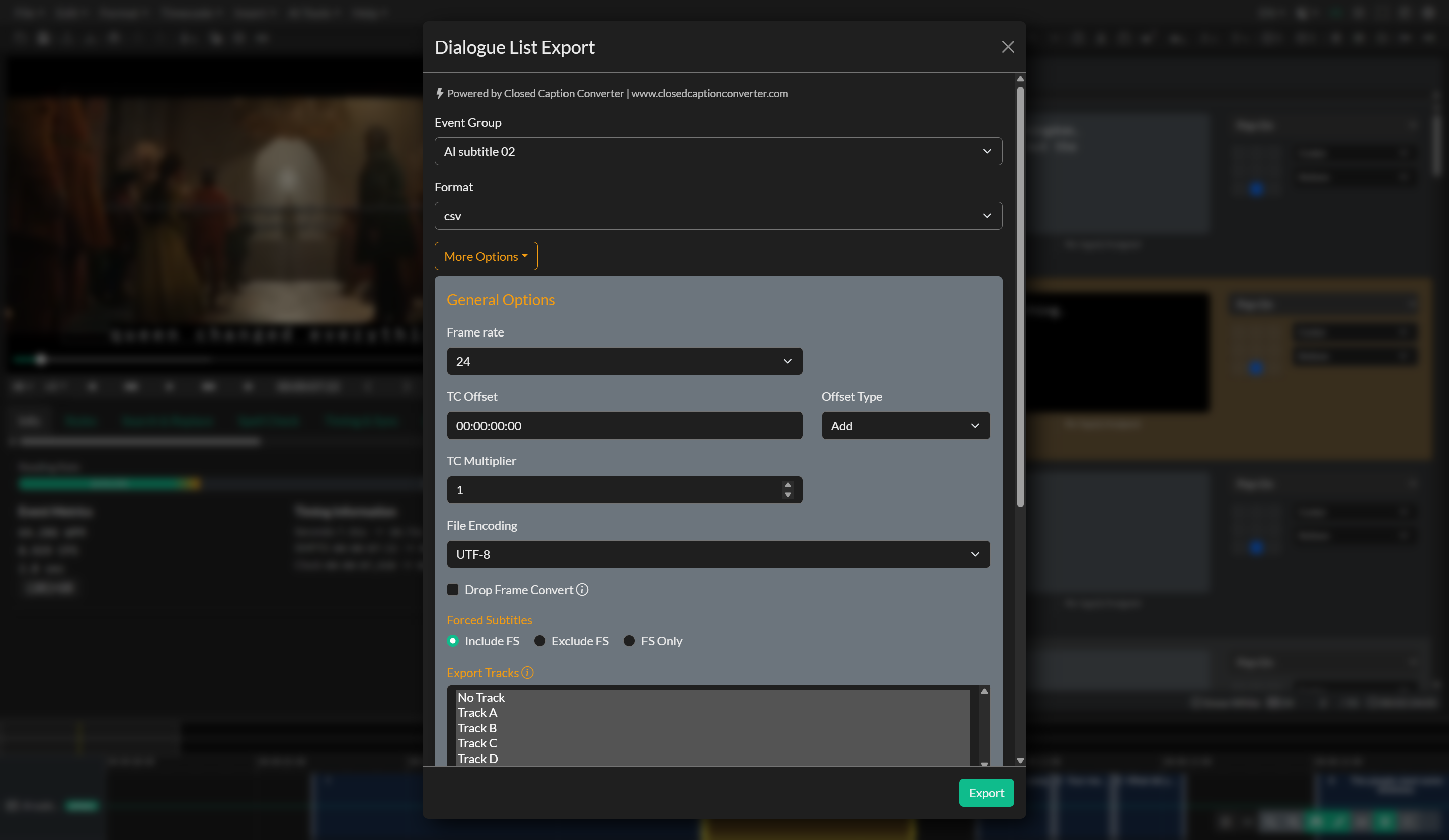Image resolution: width=1449 pixels, height=840 pixels.
Task: Click the dialog scrollbar down arrow
Action: [1020, 760]
